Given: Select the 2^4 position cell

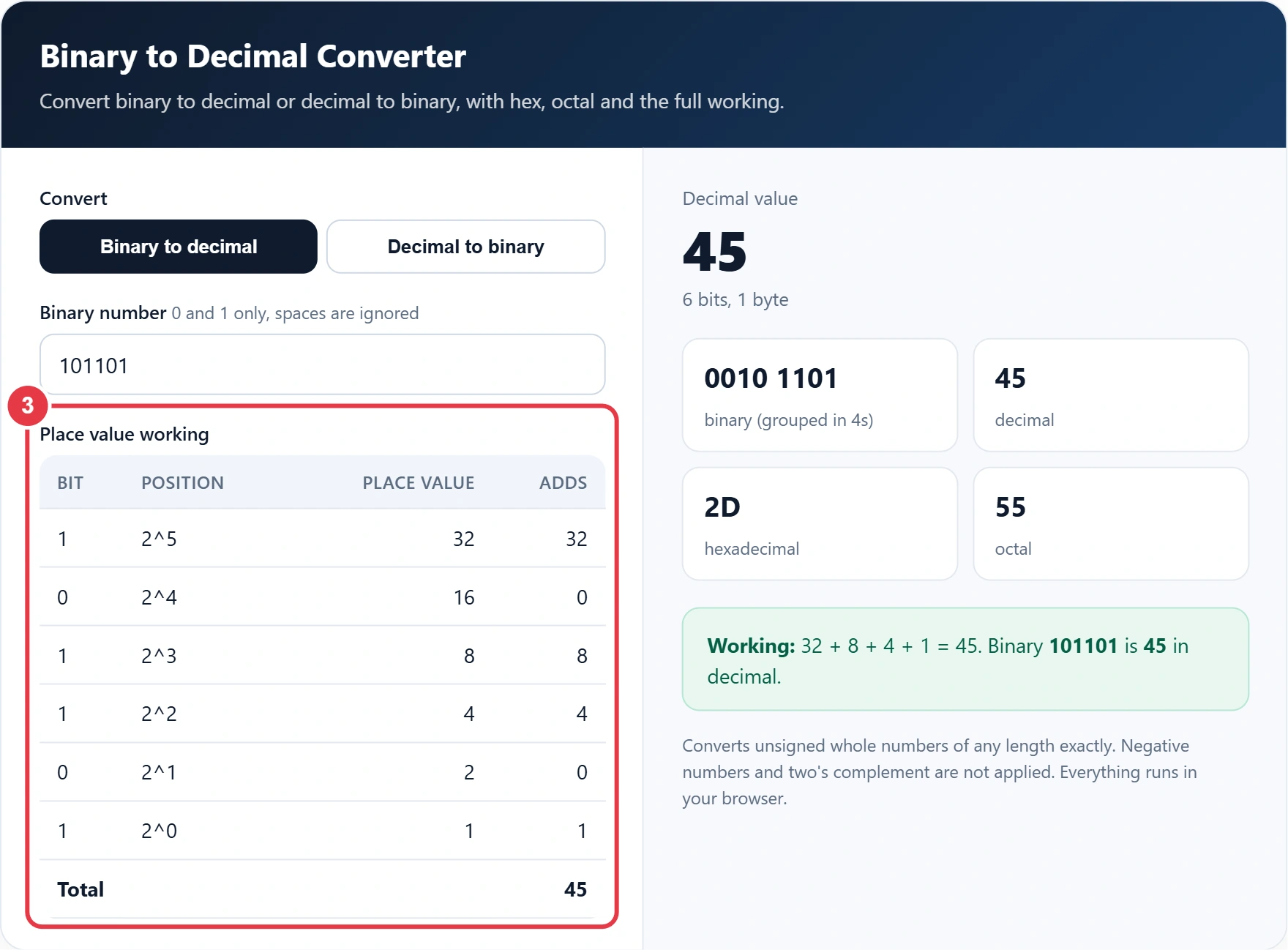Looking at the screenshot, I should [159, 597].
